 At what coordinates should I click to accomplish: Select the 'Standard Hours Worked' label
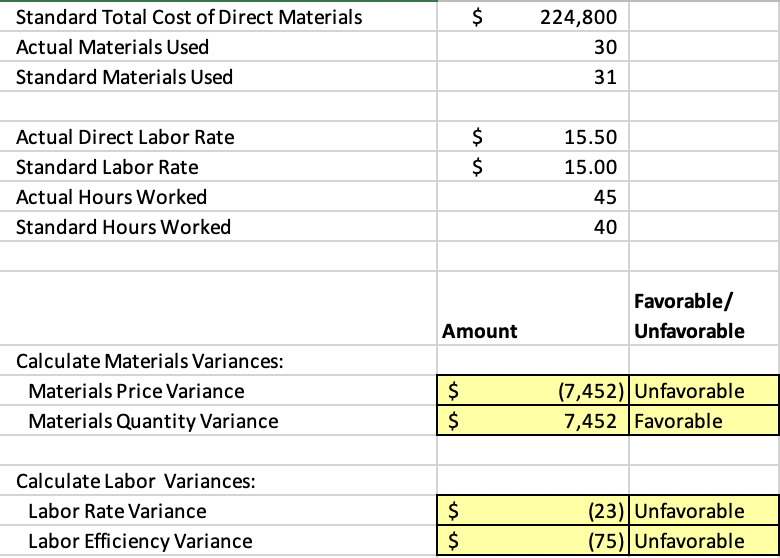coord(123,227)
